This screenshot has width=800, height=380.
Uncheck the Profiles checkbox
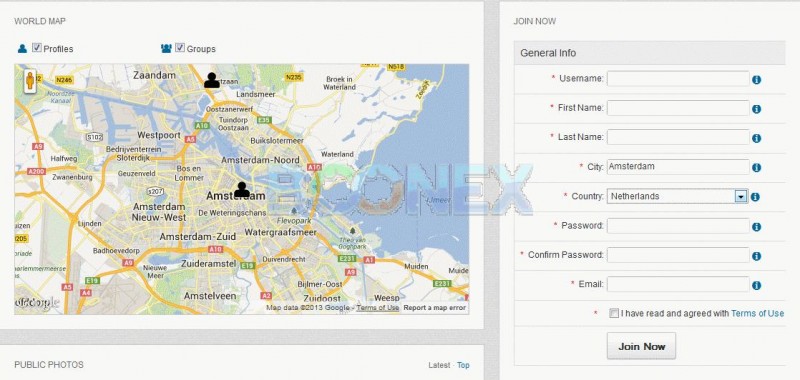tap(37, 48)
